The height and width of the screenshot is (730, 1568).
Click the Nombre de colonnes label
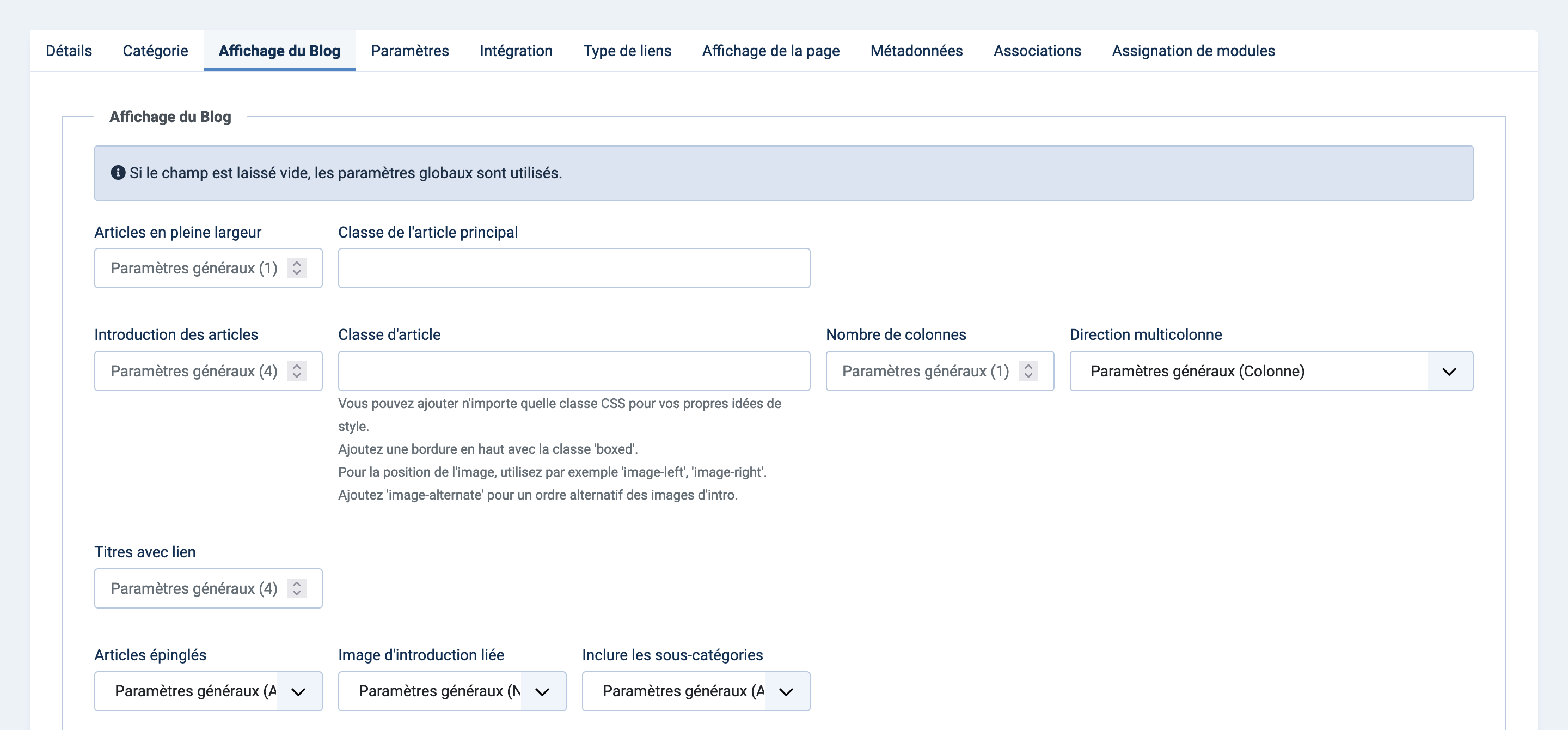pyautogui.click(x=896, y=334)
